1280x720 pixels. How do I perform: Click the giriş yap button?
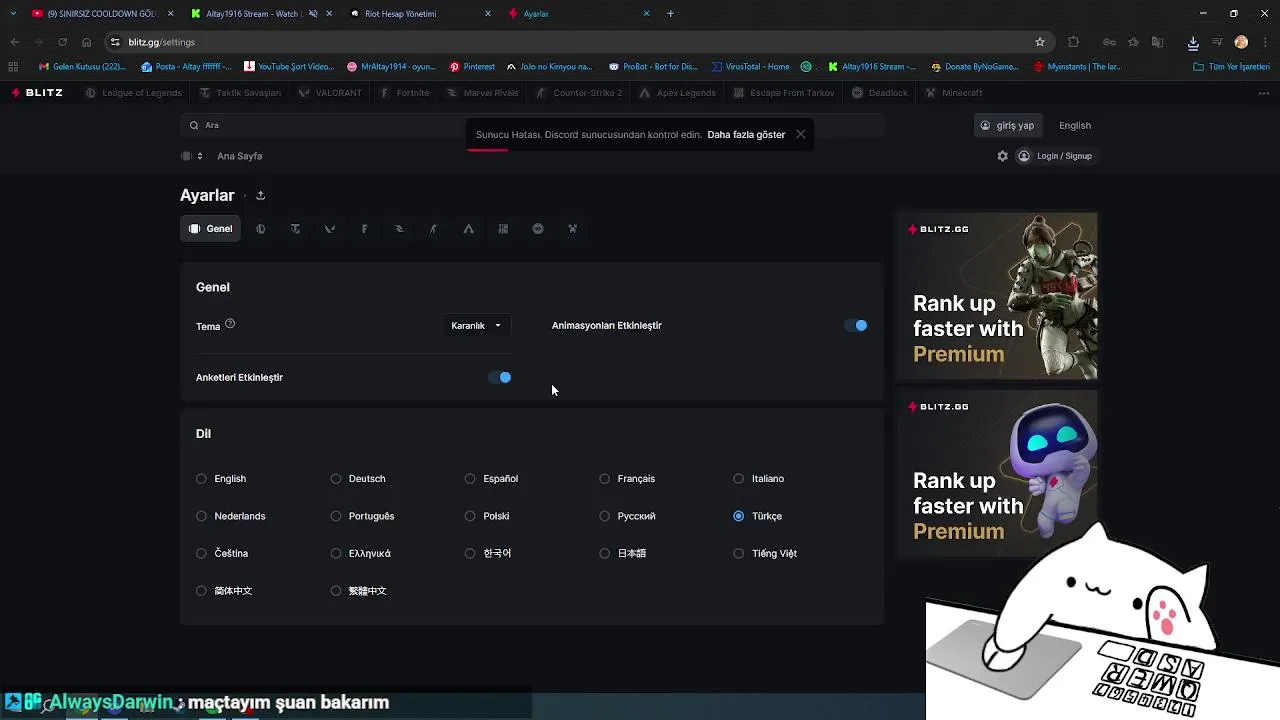tap(1007, 125)
